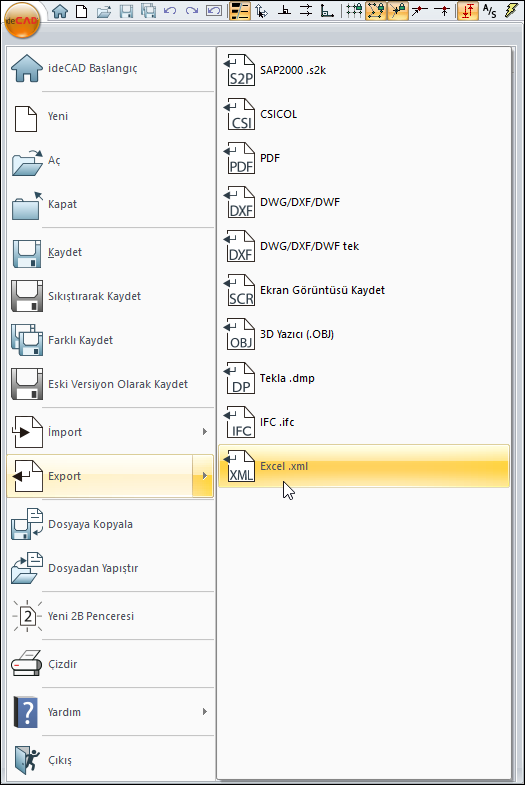Click the home icon in the top toolbar
525x785 pixels.
[x=60, y=11]
